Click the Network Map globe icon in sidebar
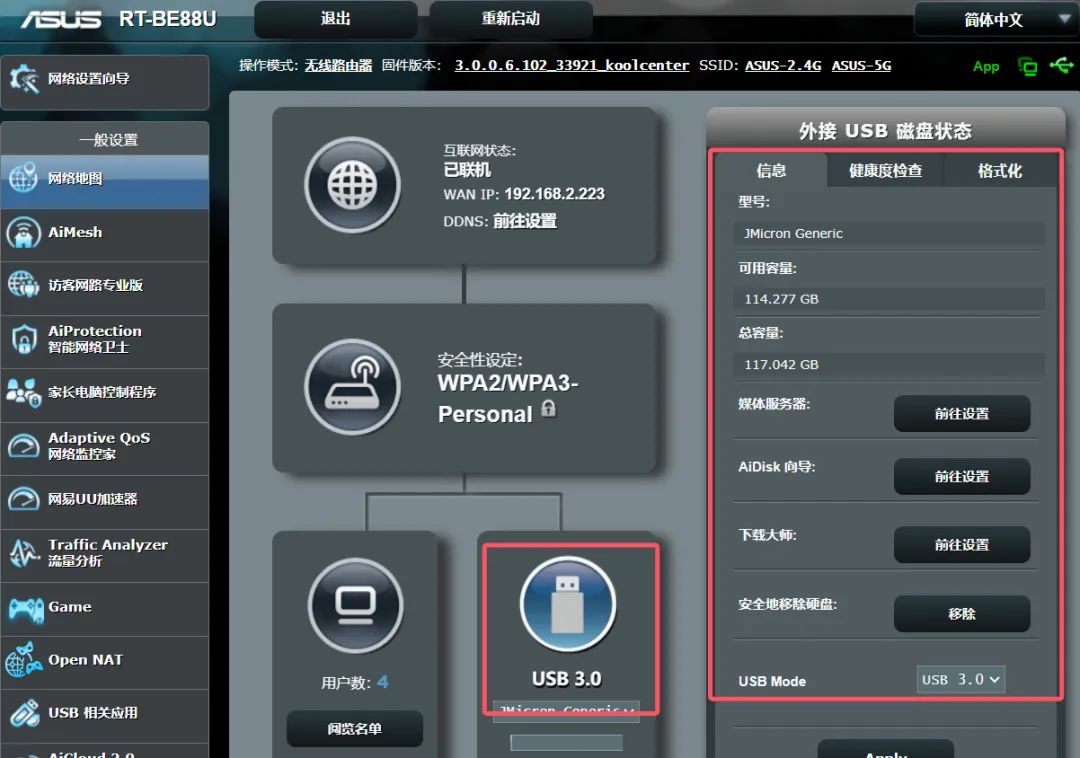 tap(23, 178)
